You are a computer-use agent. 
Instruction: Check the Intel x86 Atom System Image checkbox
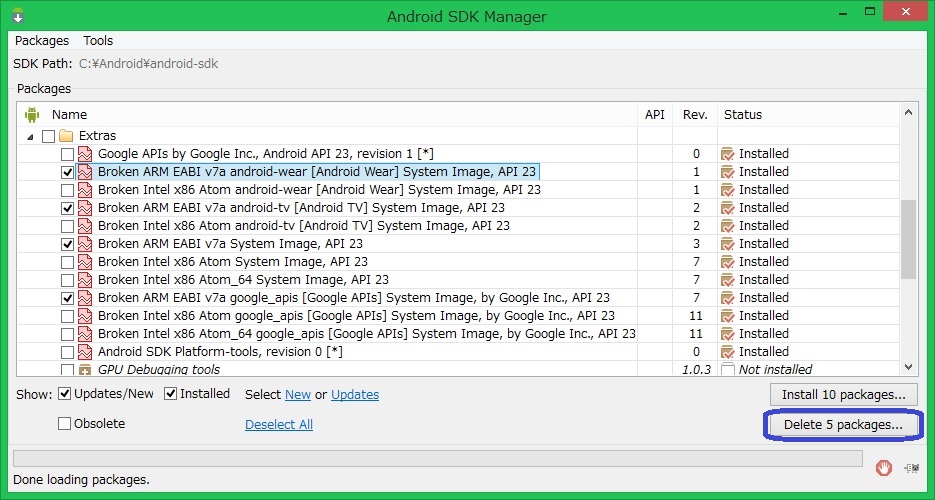tap(67, 262)
